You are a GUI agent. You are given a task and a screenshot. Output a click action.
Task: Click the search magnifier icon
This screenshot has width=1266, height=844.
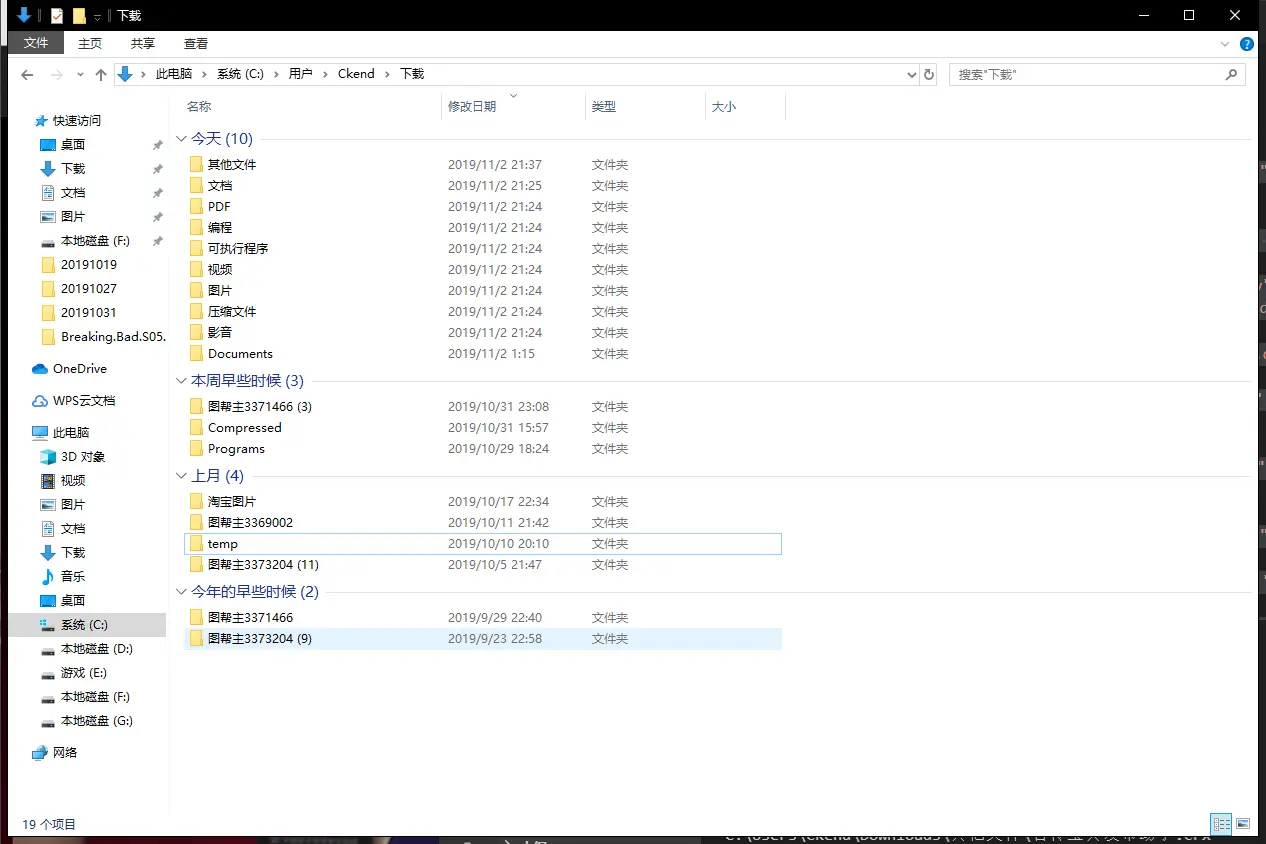click(x=1232, y=74)
